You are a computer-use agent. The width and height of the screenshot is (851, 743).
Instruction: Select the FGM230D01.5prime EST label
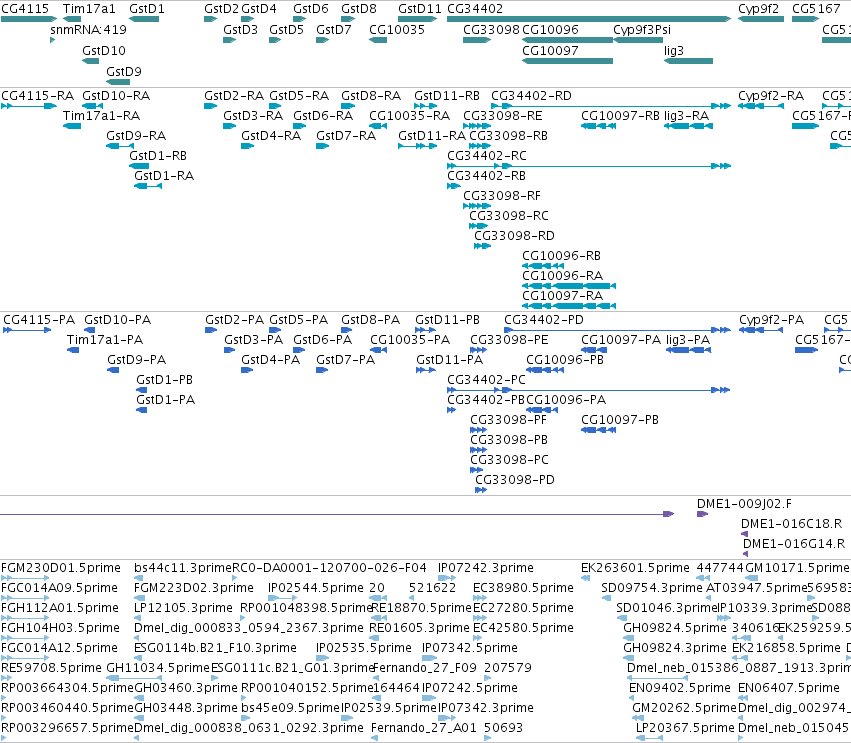(x=61, y=568)
